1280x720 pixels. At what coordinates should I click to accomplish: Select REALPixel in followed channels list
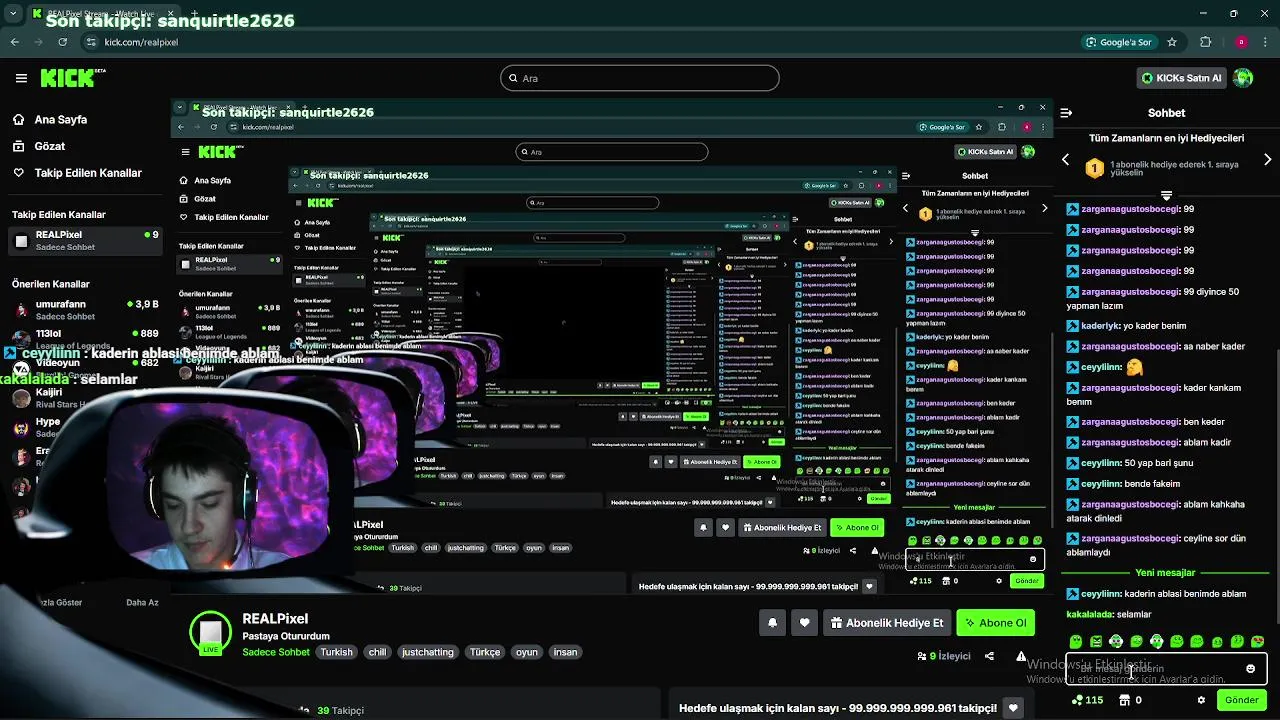coord(83,240)
